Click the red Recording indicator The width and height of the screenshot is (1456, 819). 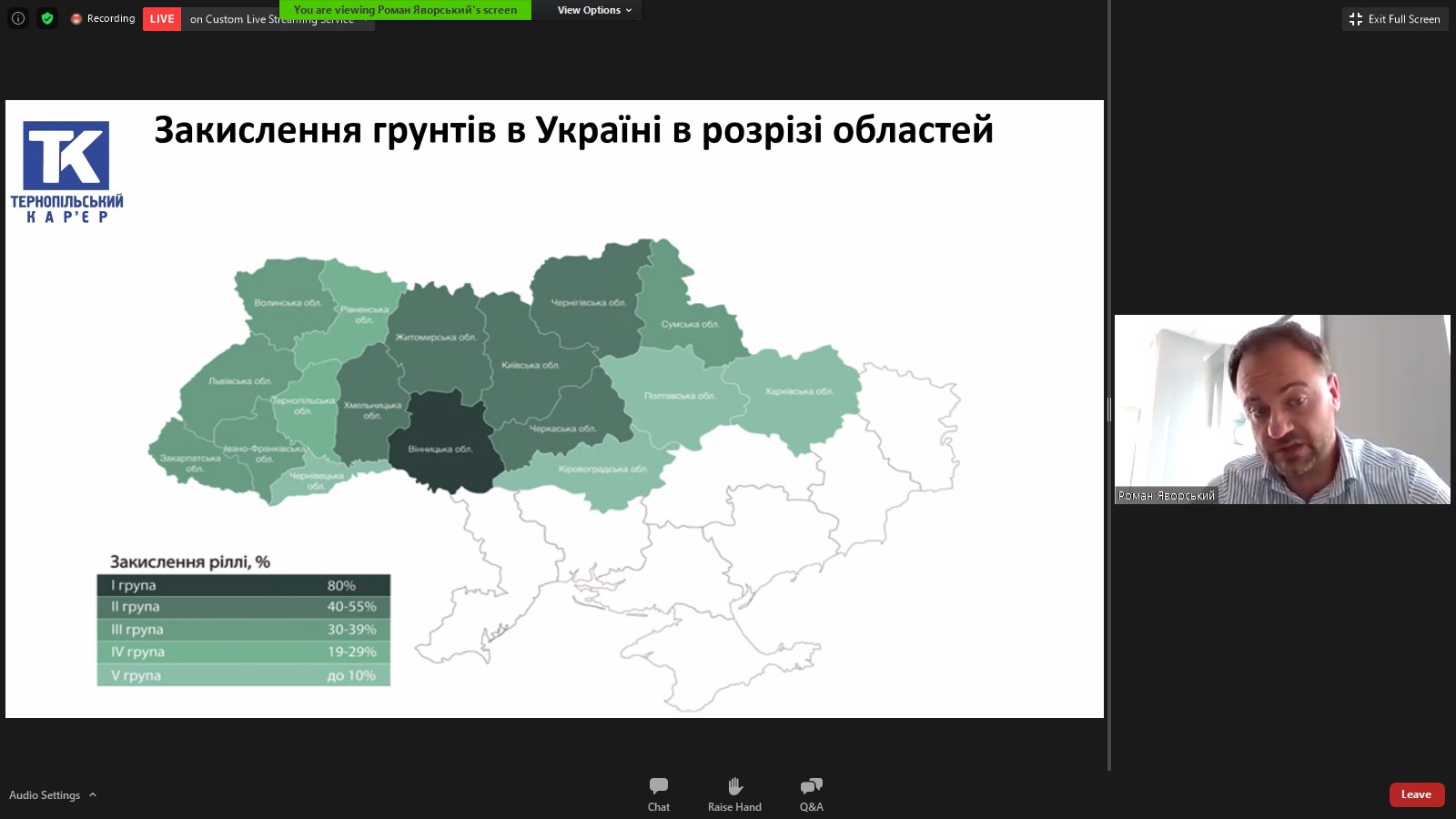103,18
